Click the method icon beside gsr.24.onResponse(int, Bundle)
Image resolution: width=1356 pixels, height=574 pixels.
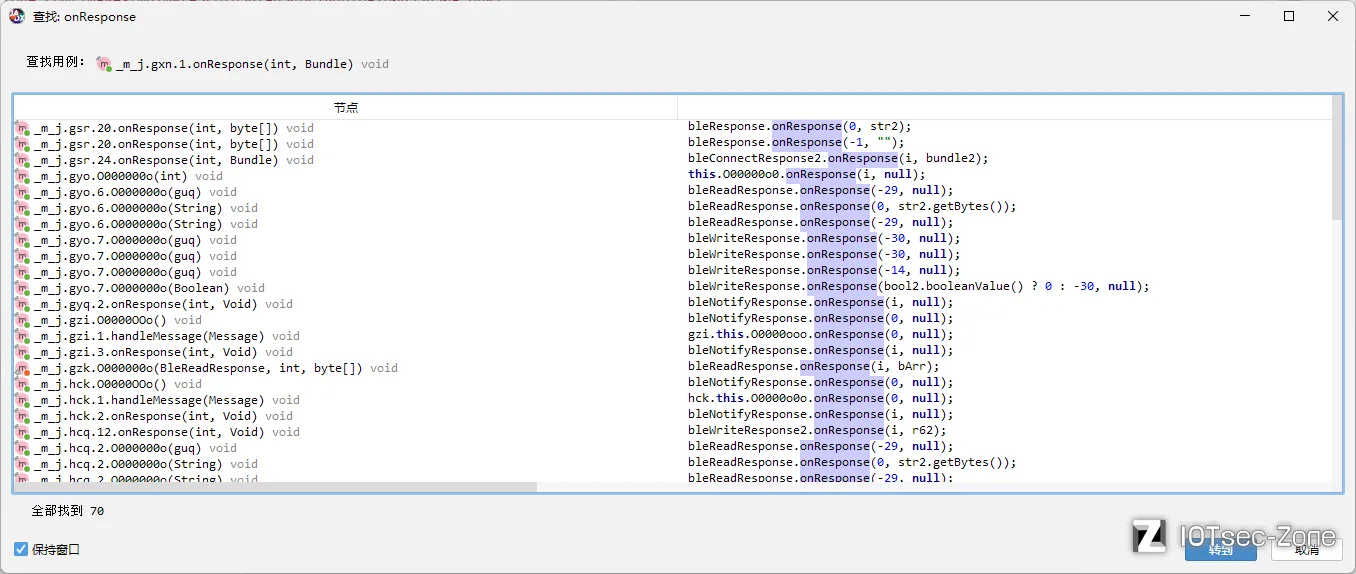pos(23,160)
